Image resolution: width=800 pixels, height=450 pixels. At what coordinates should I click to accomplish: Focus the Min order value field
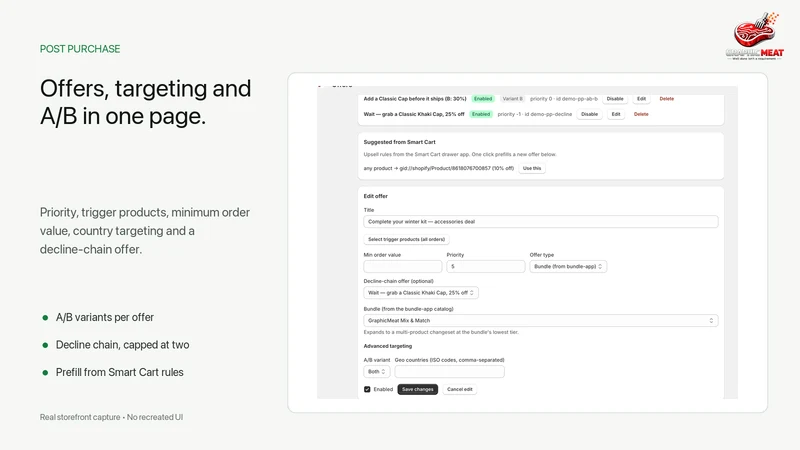click(403, 266)
